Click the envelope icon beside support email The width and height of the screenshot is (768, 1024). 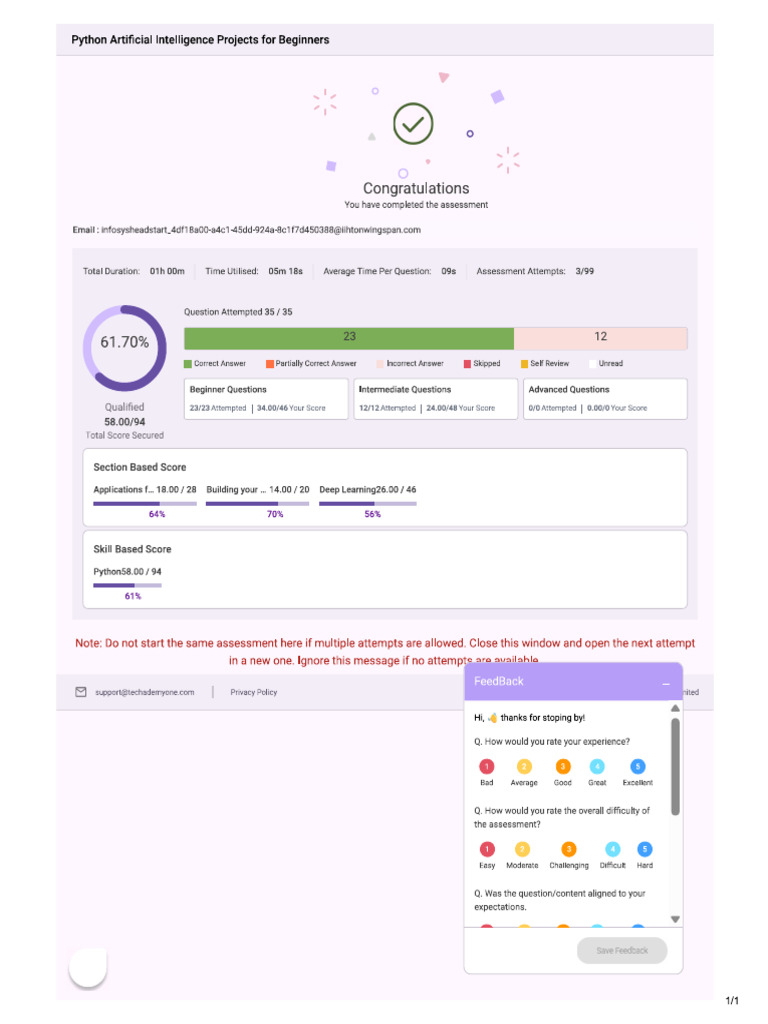point(81,692)
